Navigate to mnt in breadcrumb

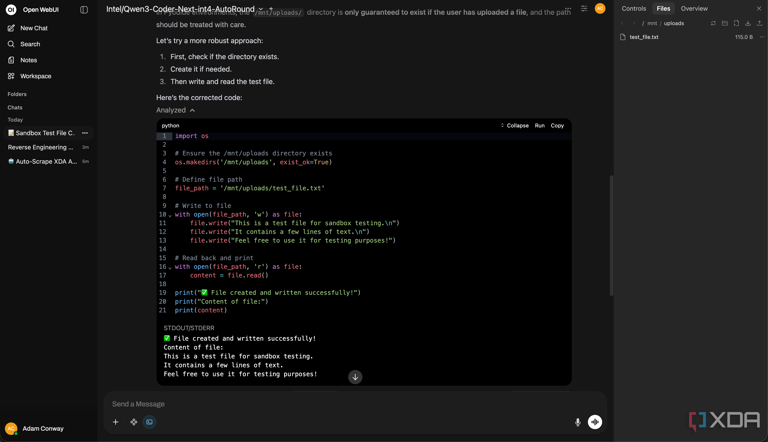point(652,24)
